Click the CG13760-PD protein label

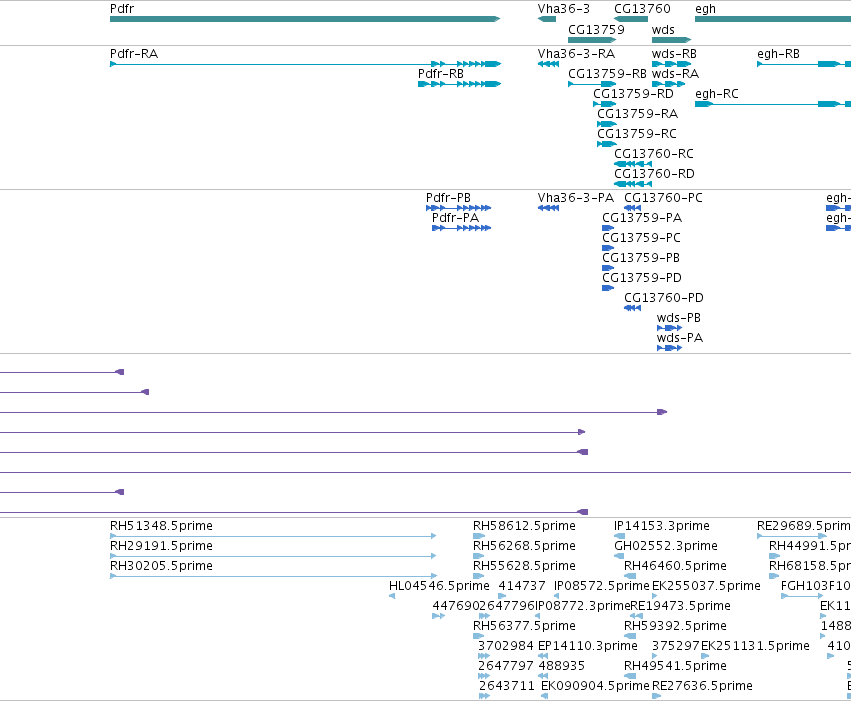tap(664, 298)
